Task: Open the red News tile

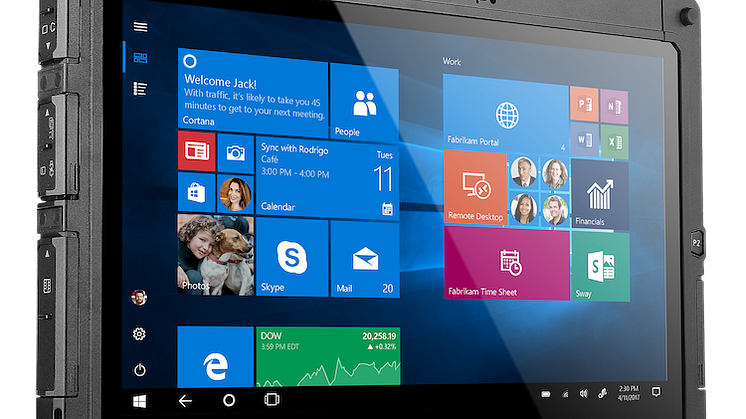Action: pos(196,151)
